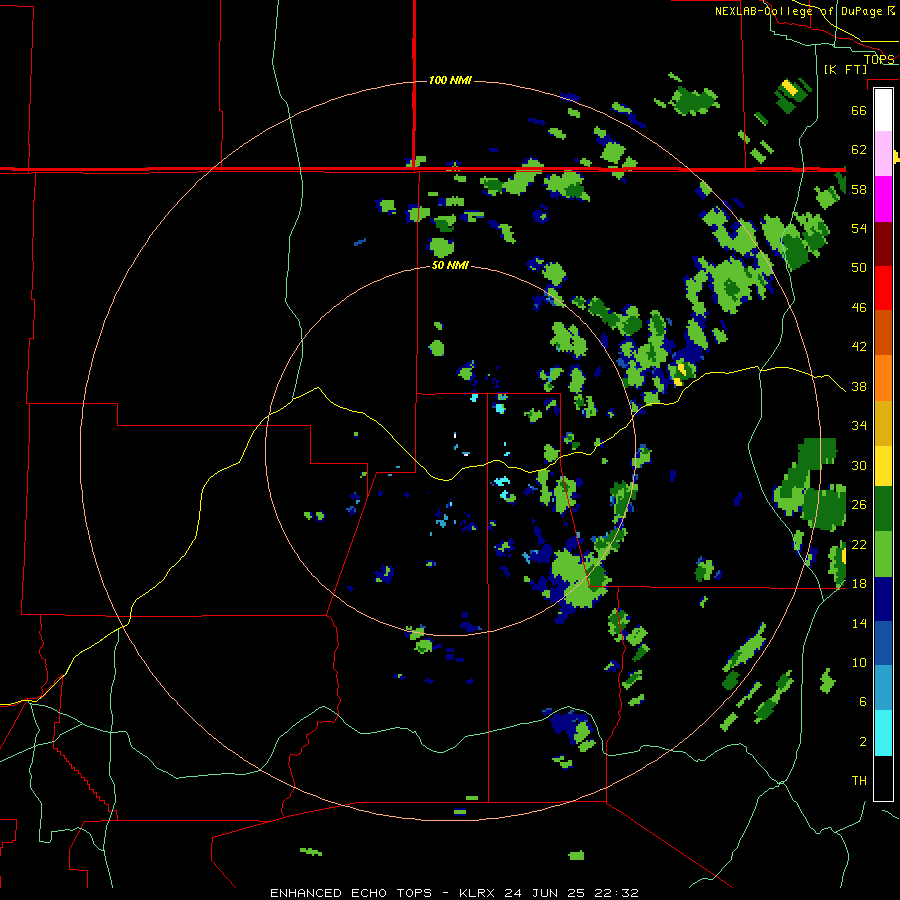Click the legend value 34
The image size is (900, 900).
pos(859,426)
